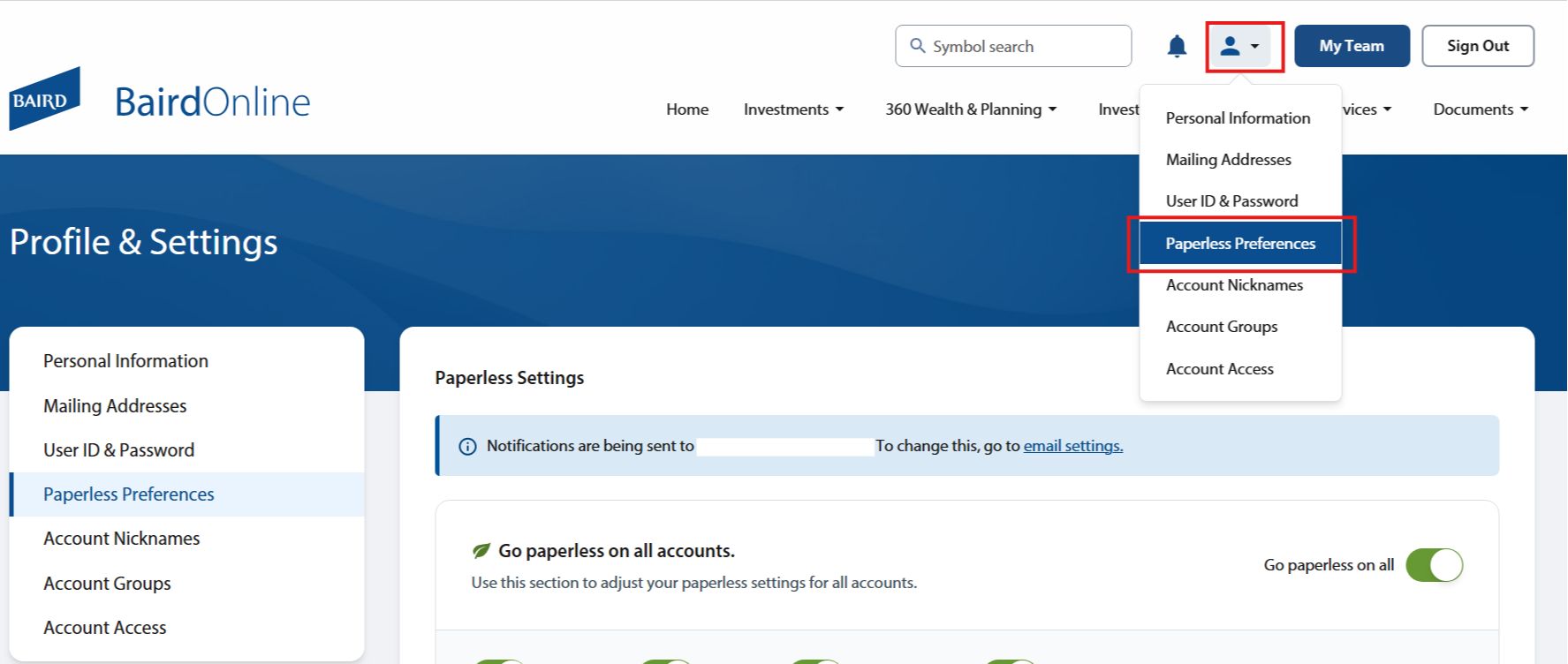The width and height of the screenshot is (1568, 664).
Task: Click the BairdOnline title text
Action: (x=213, y=102)
